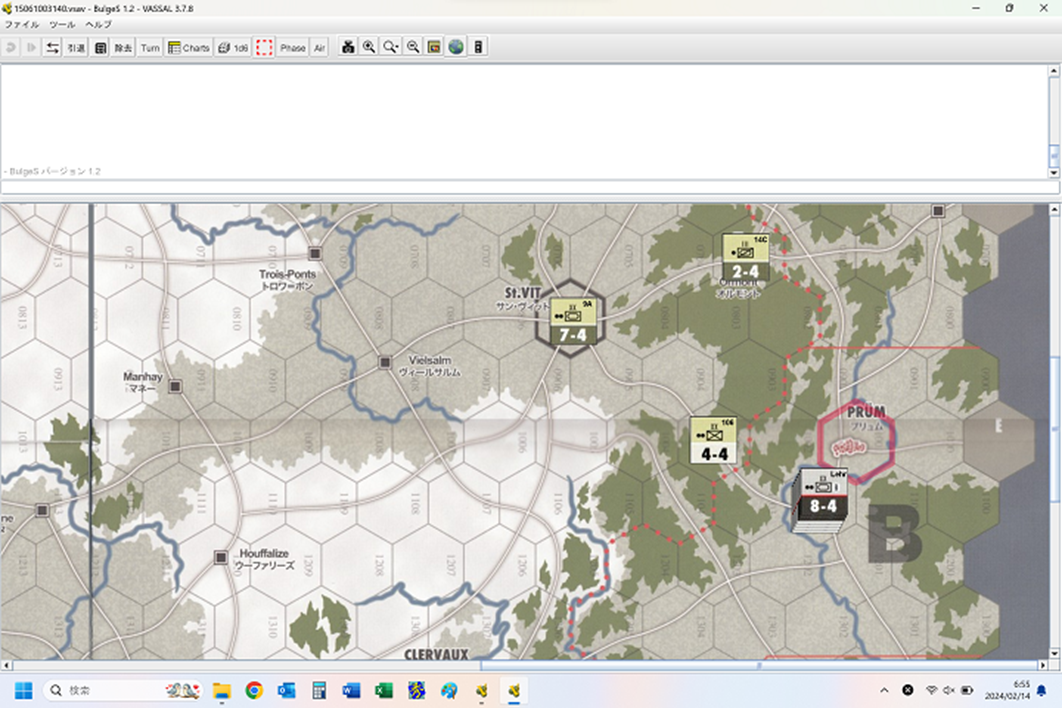Click the camera snapshot icon
The width and height of the screenshot is (1062, 708).
(x=347, y=47)
